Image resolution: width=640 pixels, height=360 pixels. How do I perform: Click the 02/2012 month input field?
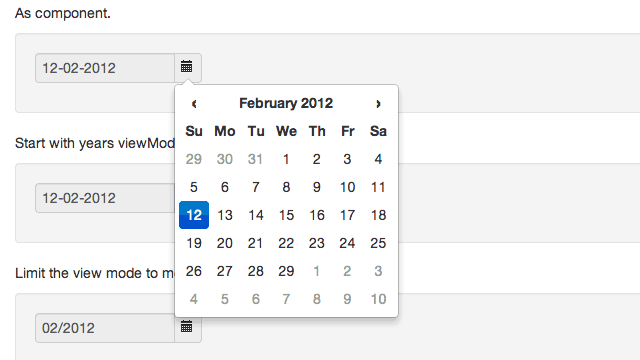(105, 328)
